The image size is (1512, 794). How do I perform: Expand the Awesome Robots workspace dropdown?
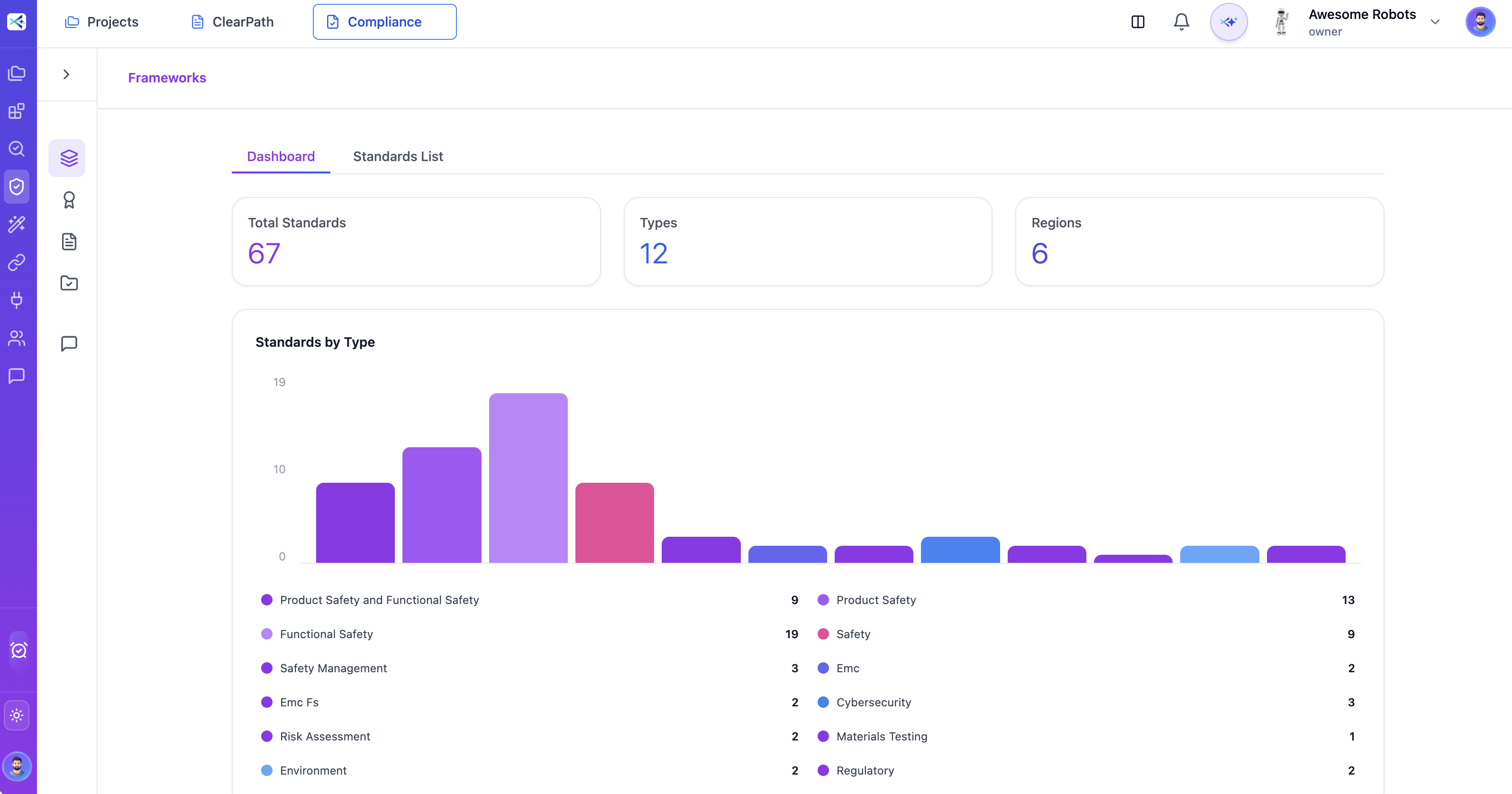coord(1436,22)
